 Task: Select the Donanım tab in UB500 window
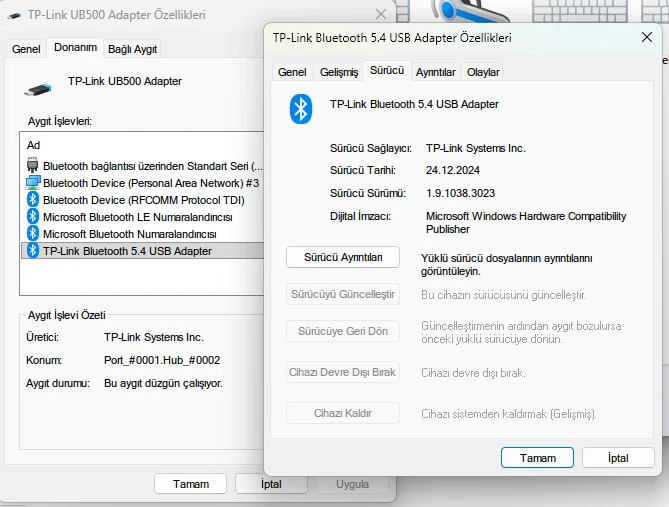tap(75, 47)
